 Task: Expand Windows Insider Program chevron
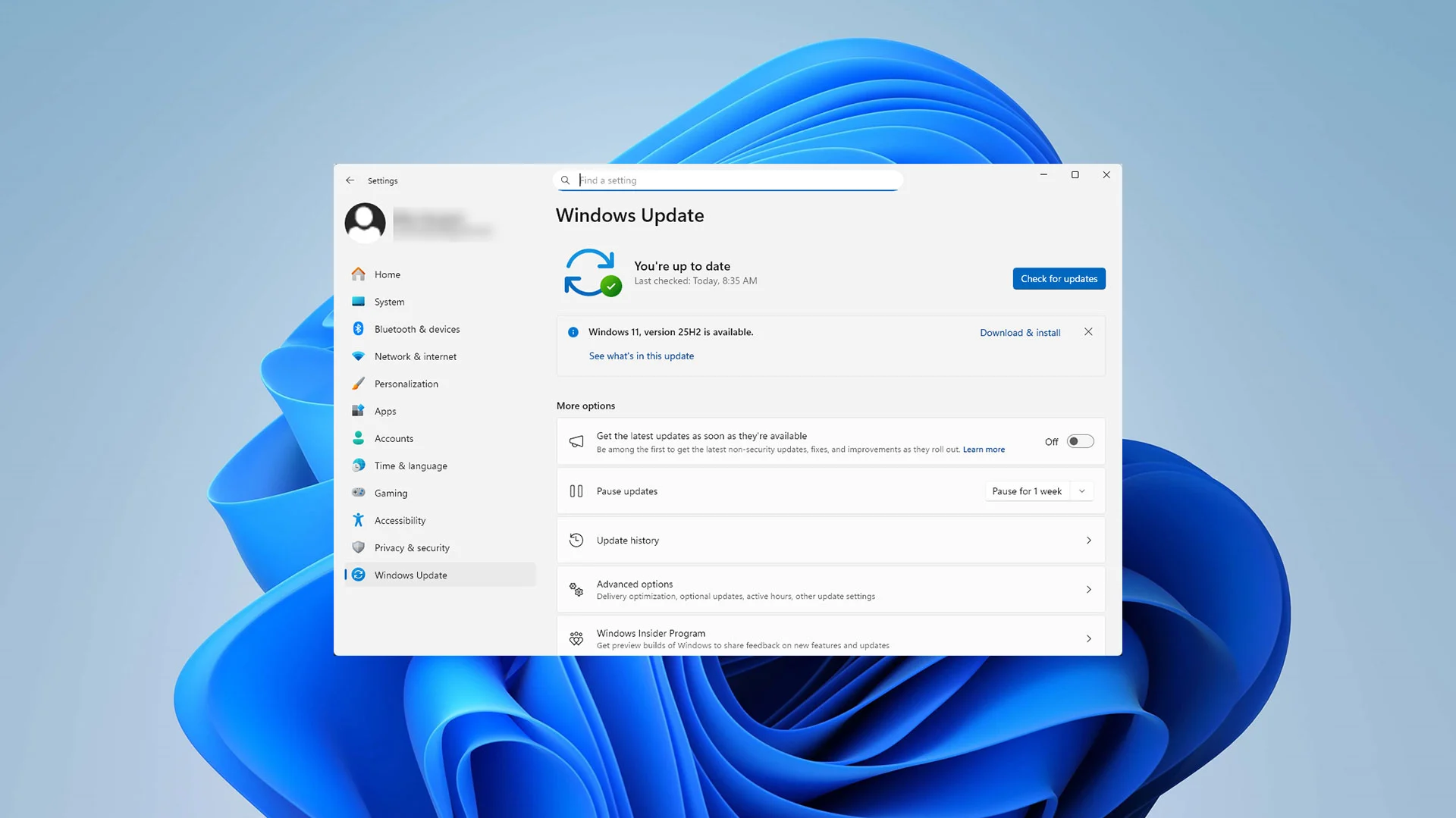pos(1089,639)
